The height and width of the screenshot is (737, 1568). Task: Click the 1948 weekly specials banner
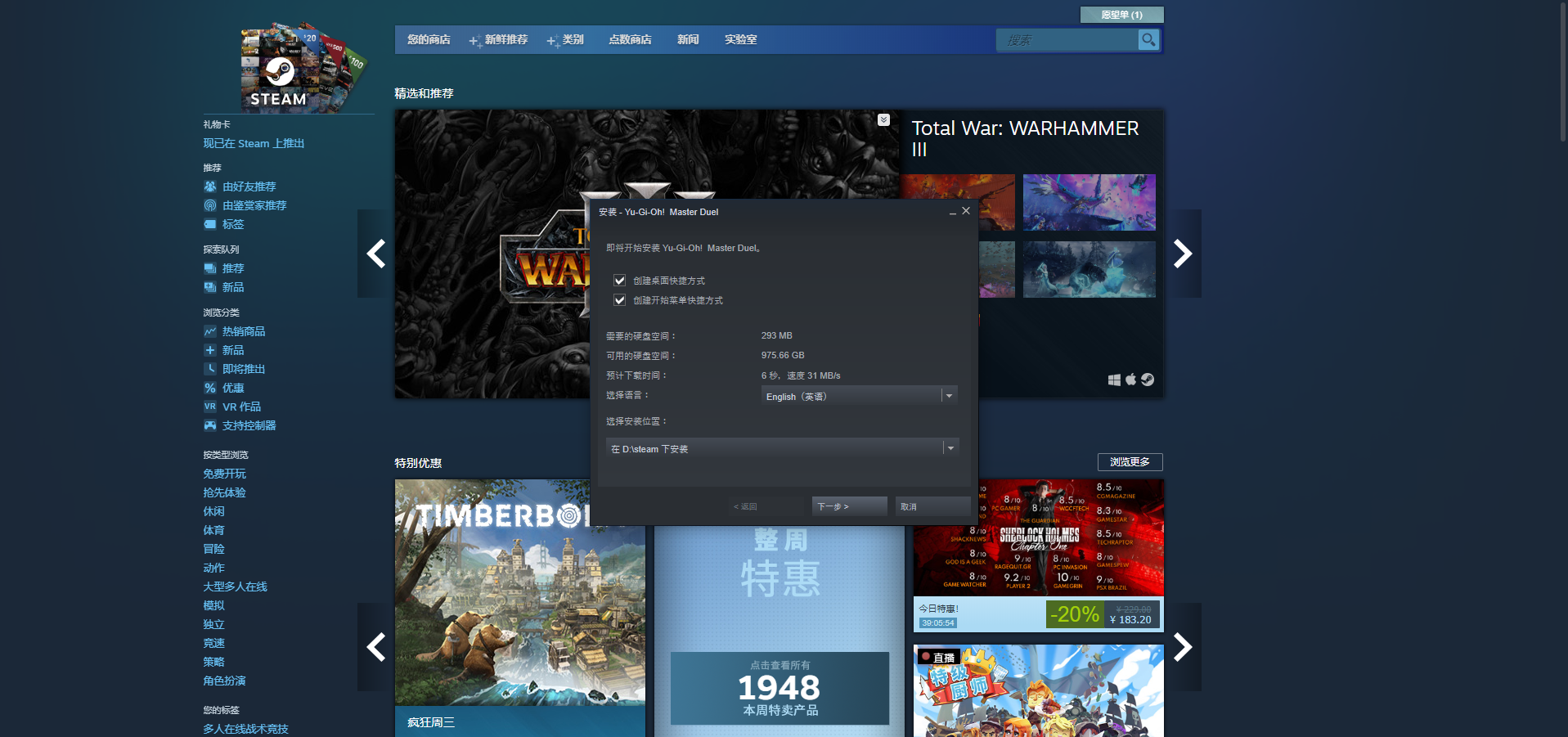[x=780, y=688]
